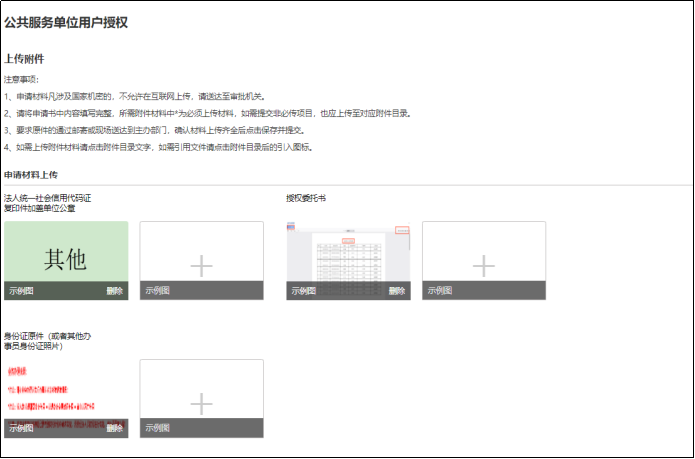View 示例图 on the empty 授权委托书 slot
This screenshot has width=695, height=459.
tap(440, 291)
